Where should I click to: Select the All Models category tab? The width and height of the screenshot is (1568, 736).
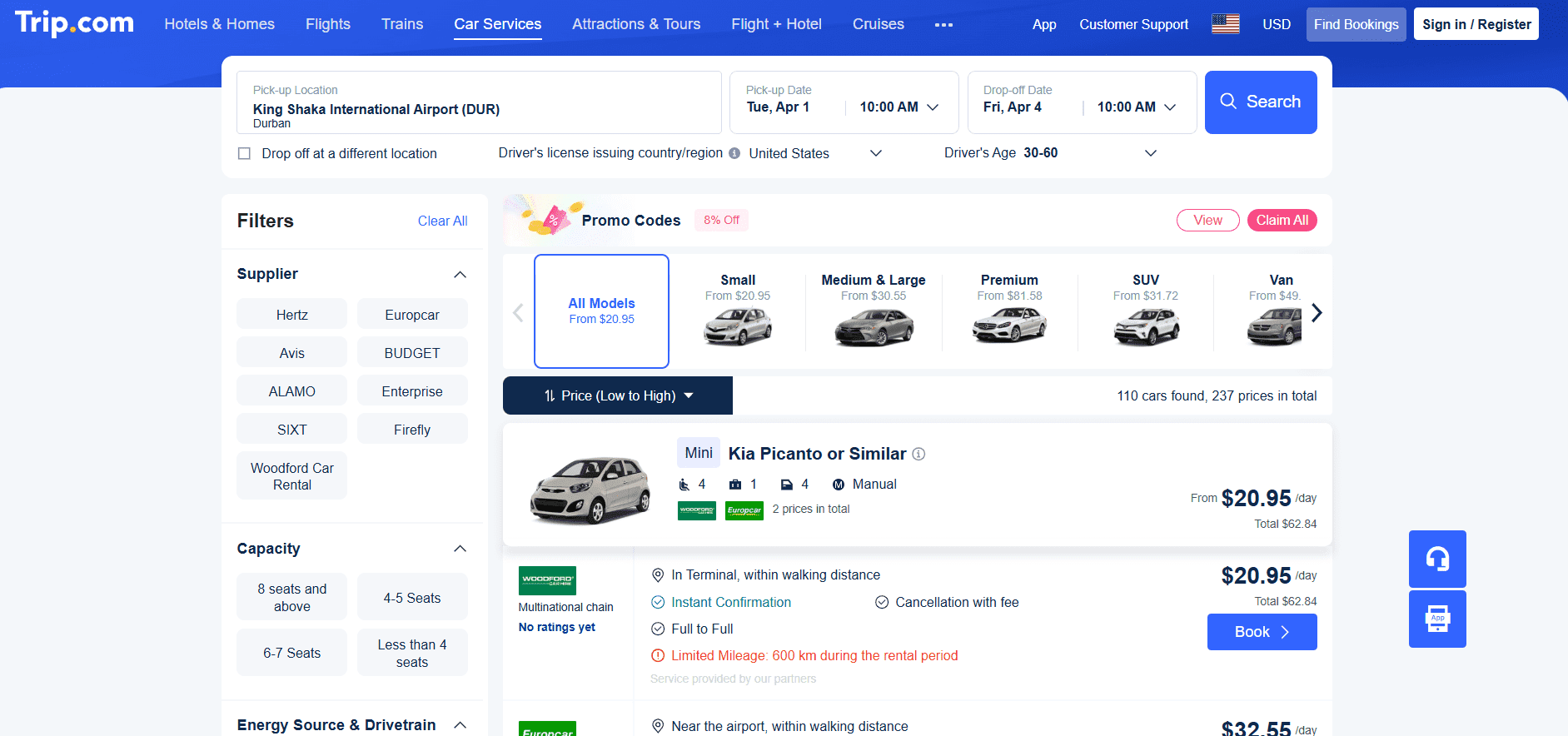601,311
